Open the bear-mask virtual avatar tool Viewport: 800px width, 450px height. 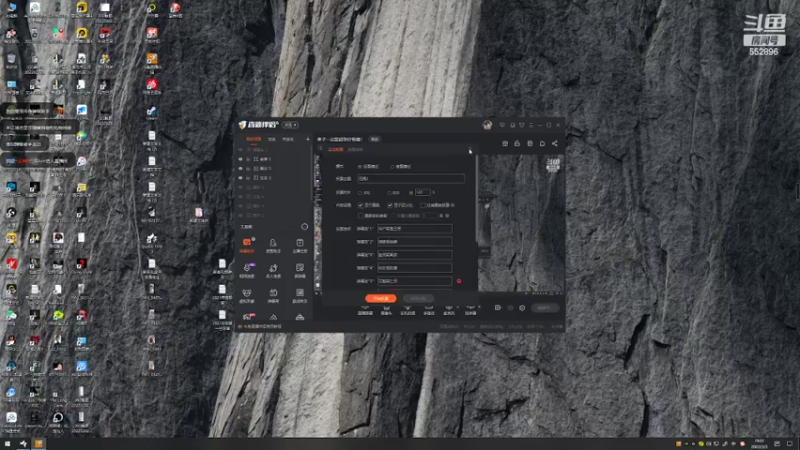[x=247, y=295]
